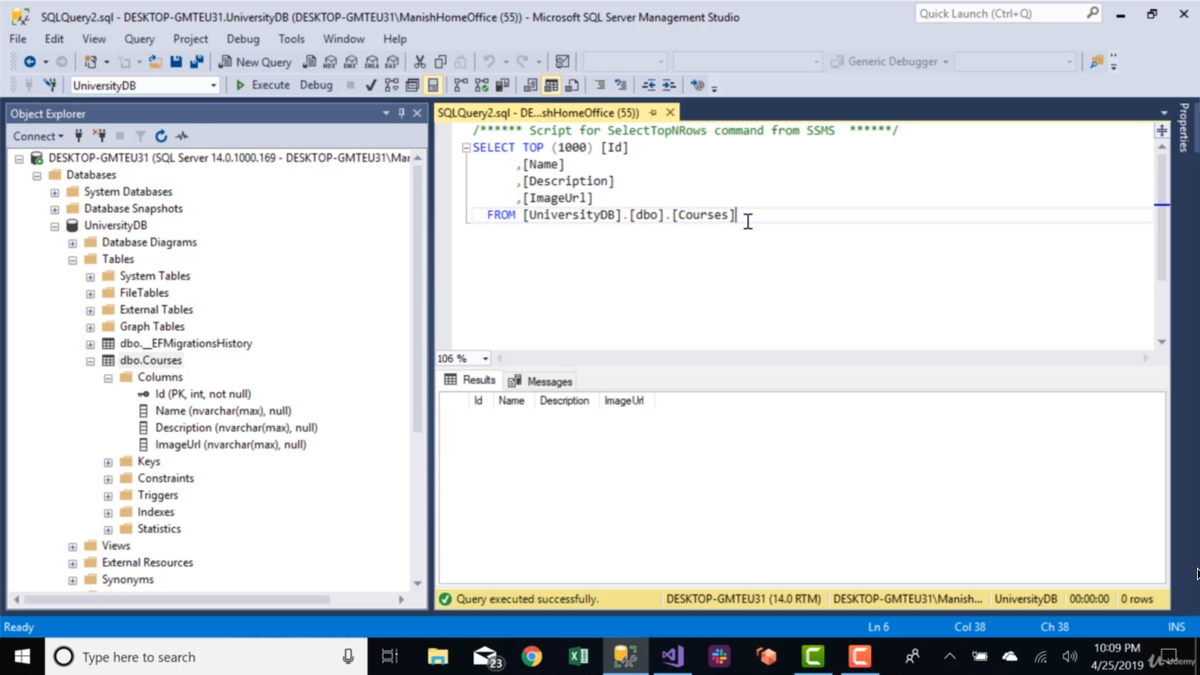This screenshot has width=1200, height=675.
Task: Select the dbo.__EFMigrationsHistory table
Action: 186,343
